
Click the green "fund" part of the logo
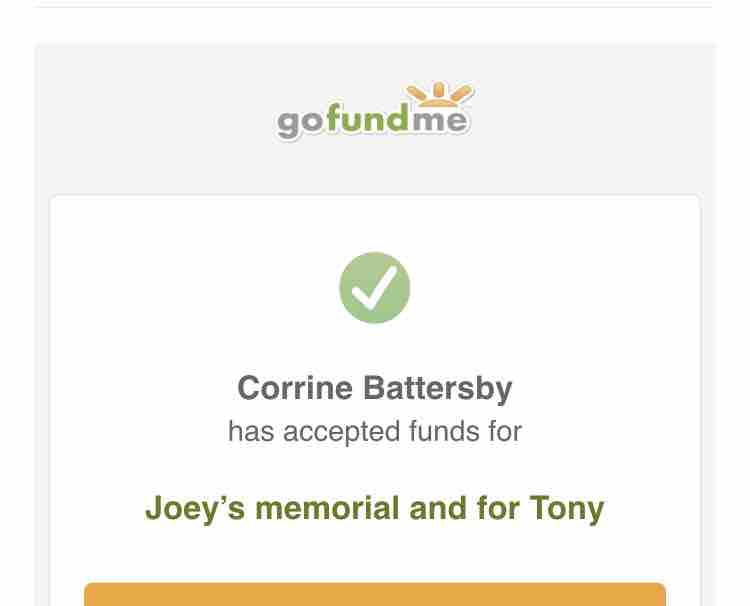(x=368, y=117)
